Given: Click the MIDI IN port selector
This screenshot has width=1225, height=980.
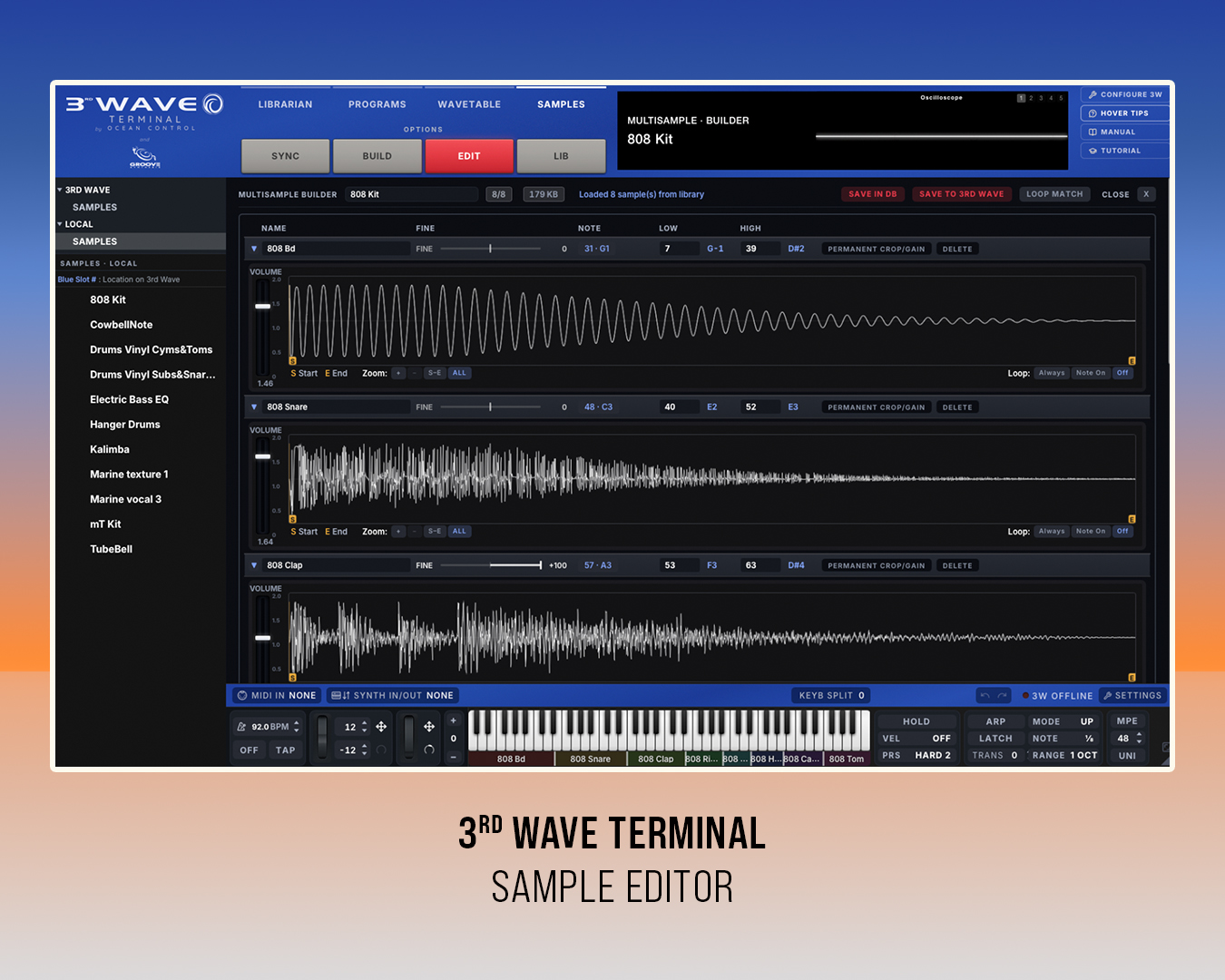Looking at the screenshot, I should tap(277, 696).
